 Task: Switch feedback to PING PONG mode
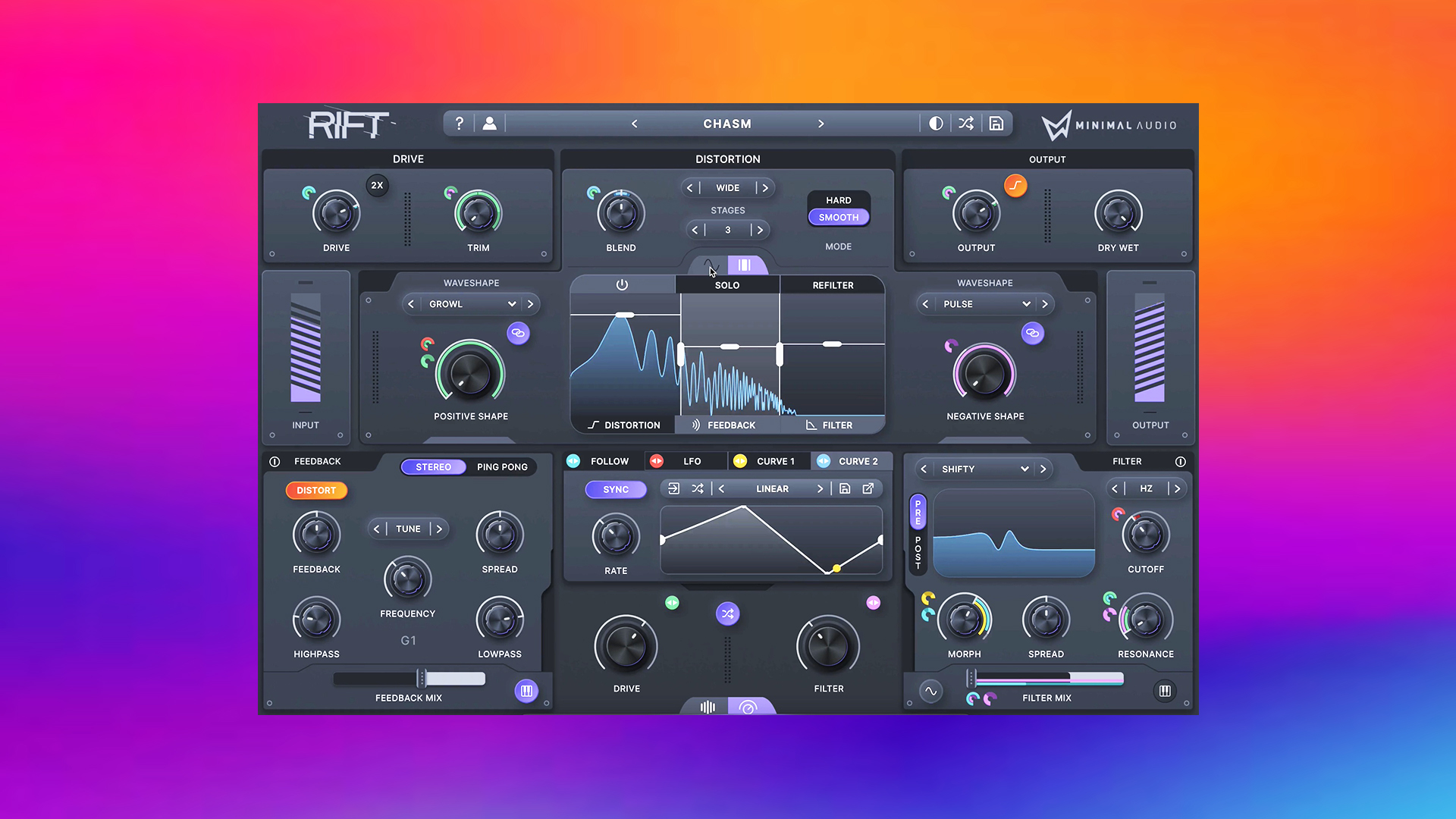(502, 466)
